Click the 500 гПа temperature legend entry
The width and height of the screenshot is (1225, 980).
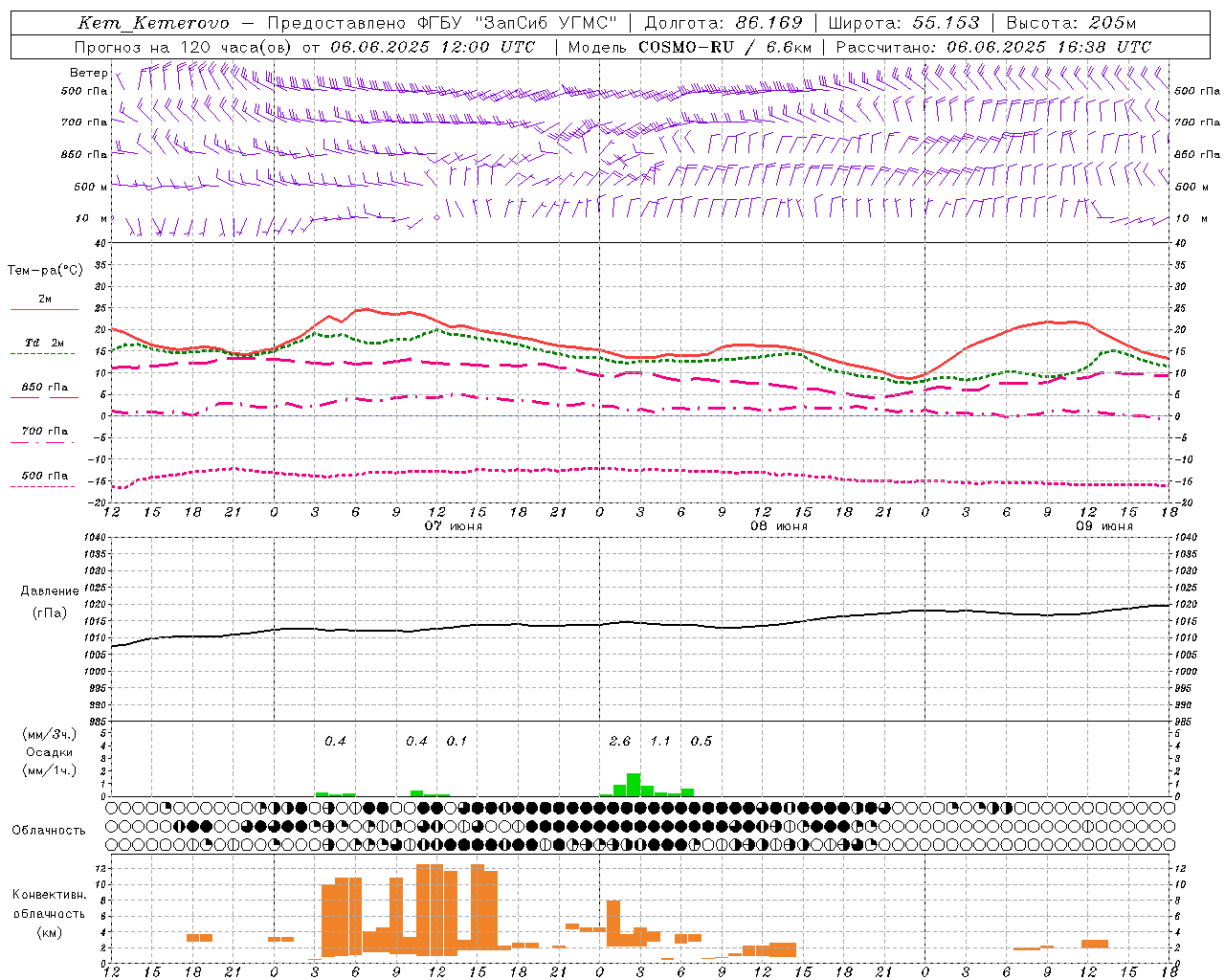click(45, 476)
